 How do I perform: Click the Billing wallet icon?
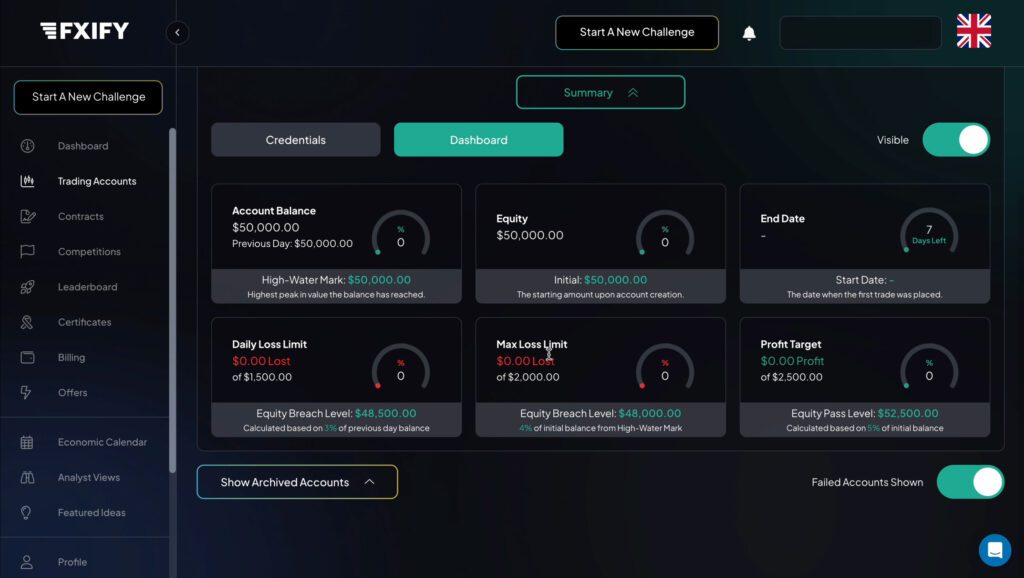(27, 357)
